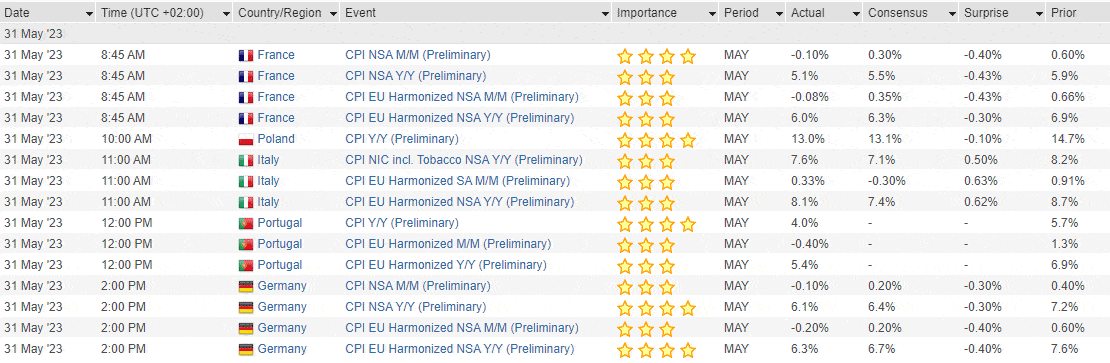
Task: Open the Time (UTC +02:00) column dropdown
Action: point(227,13)
